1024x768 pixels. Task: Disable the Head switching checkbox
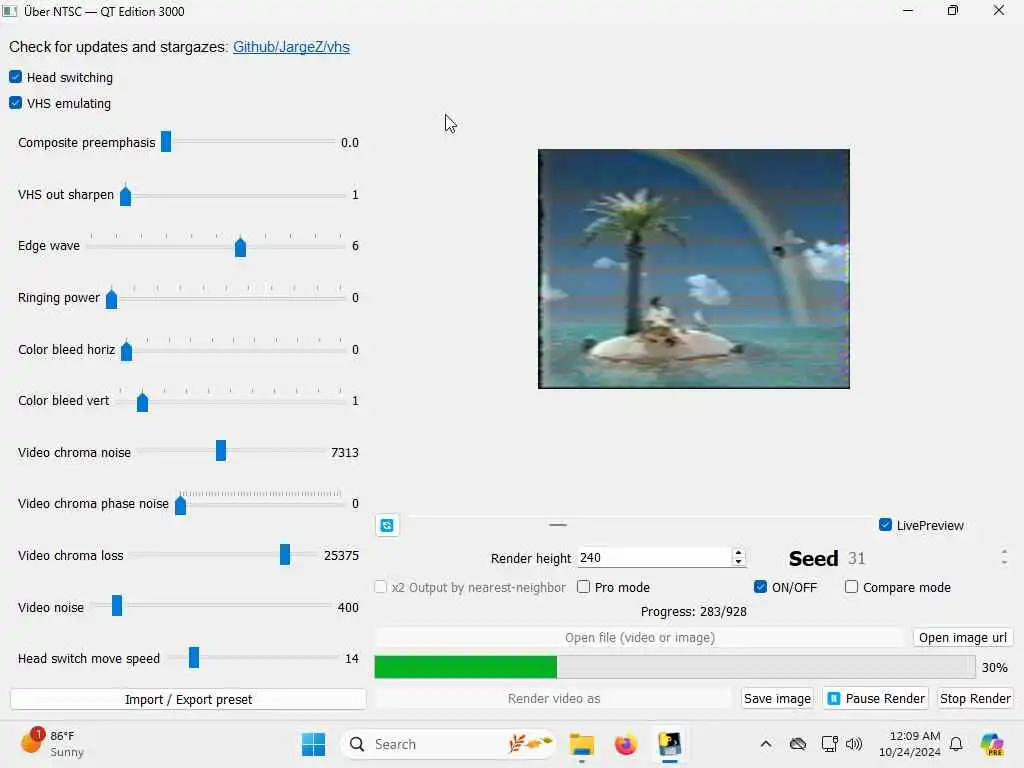[16, 77]
